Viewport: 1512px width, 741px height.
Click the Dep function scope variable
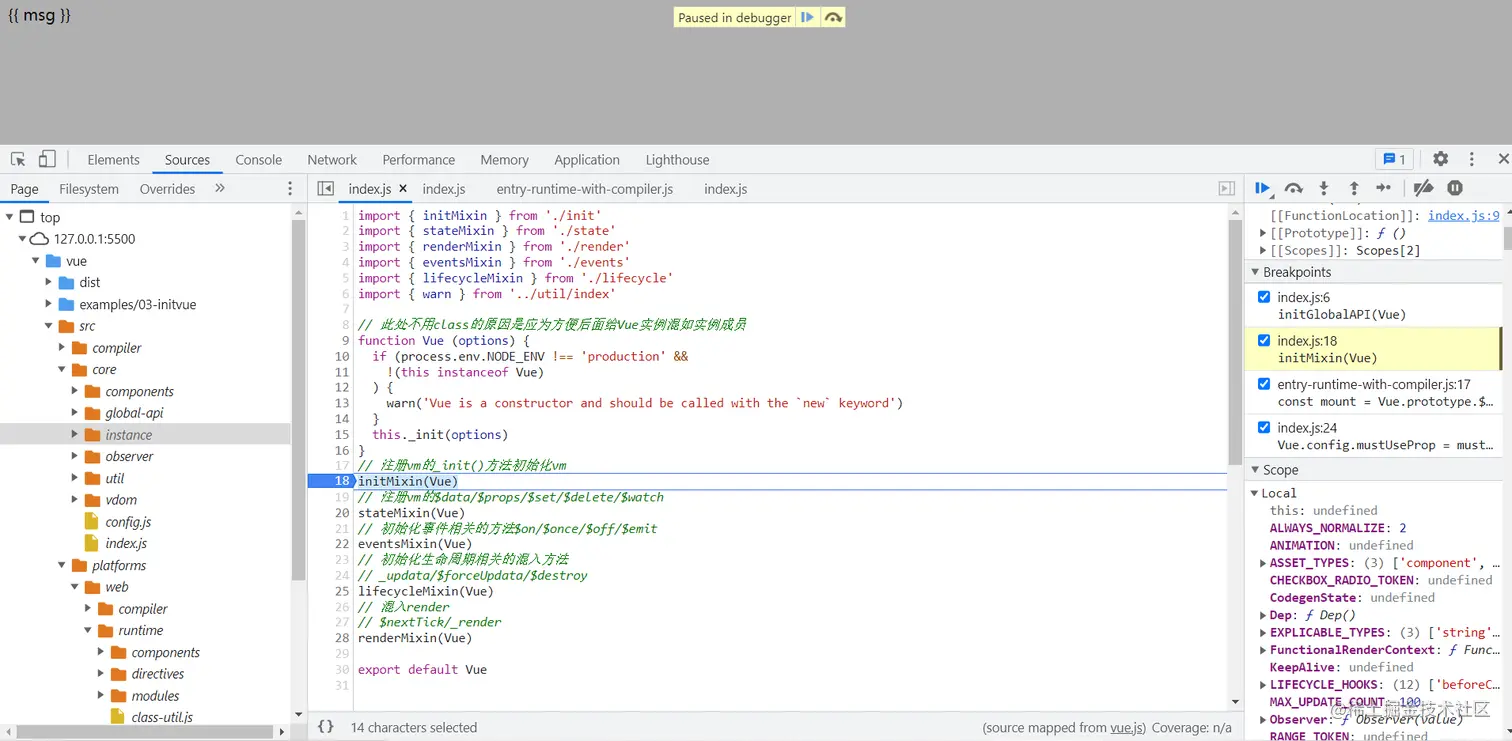click(1312, 615)
